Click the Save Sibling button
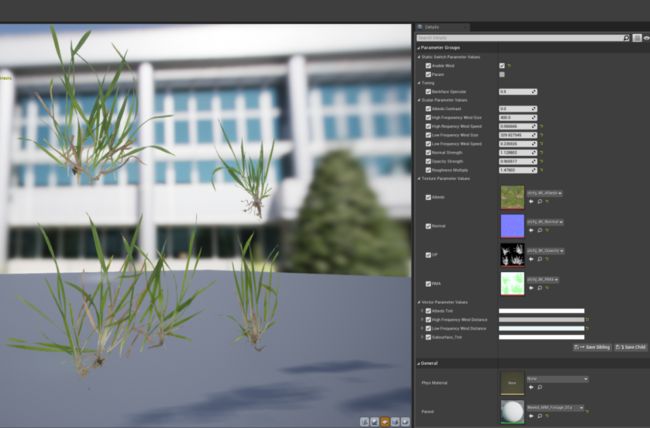 tap(592, 347)
